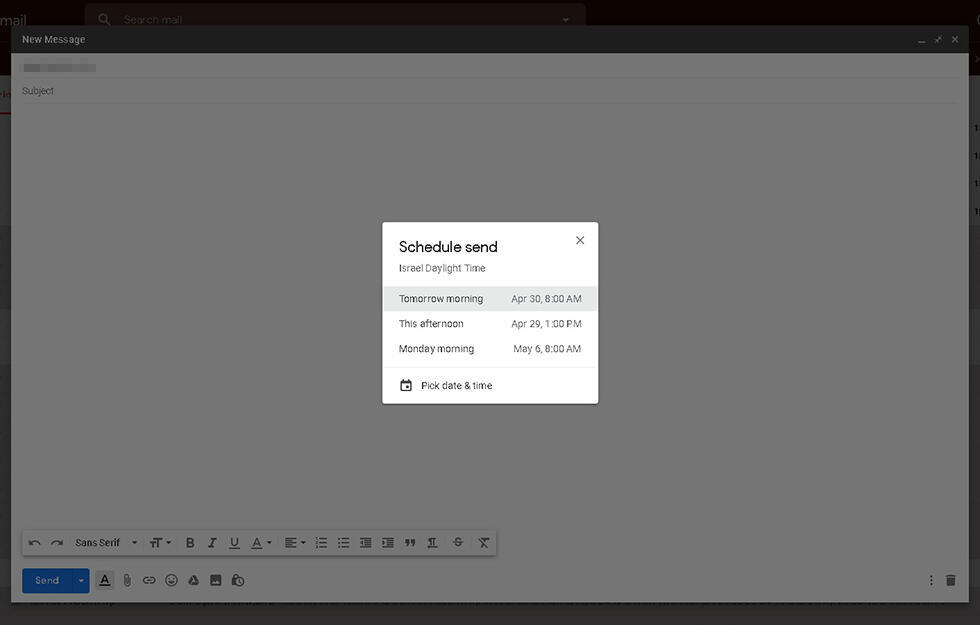The height and width of the screenshot is (625, 980).
Task: Click the Send button
Action: point(46,580)
